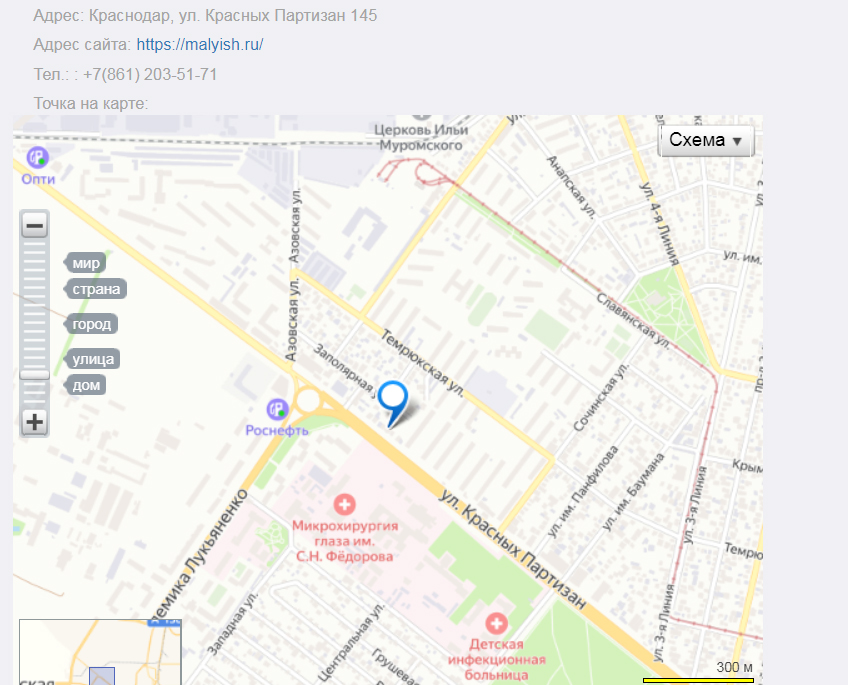The height and width of the screenshot is (685, 848).
Task: Set zoom level to мир
Action: tap(85, 263)
